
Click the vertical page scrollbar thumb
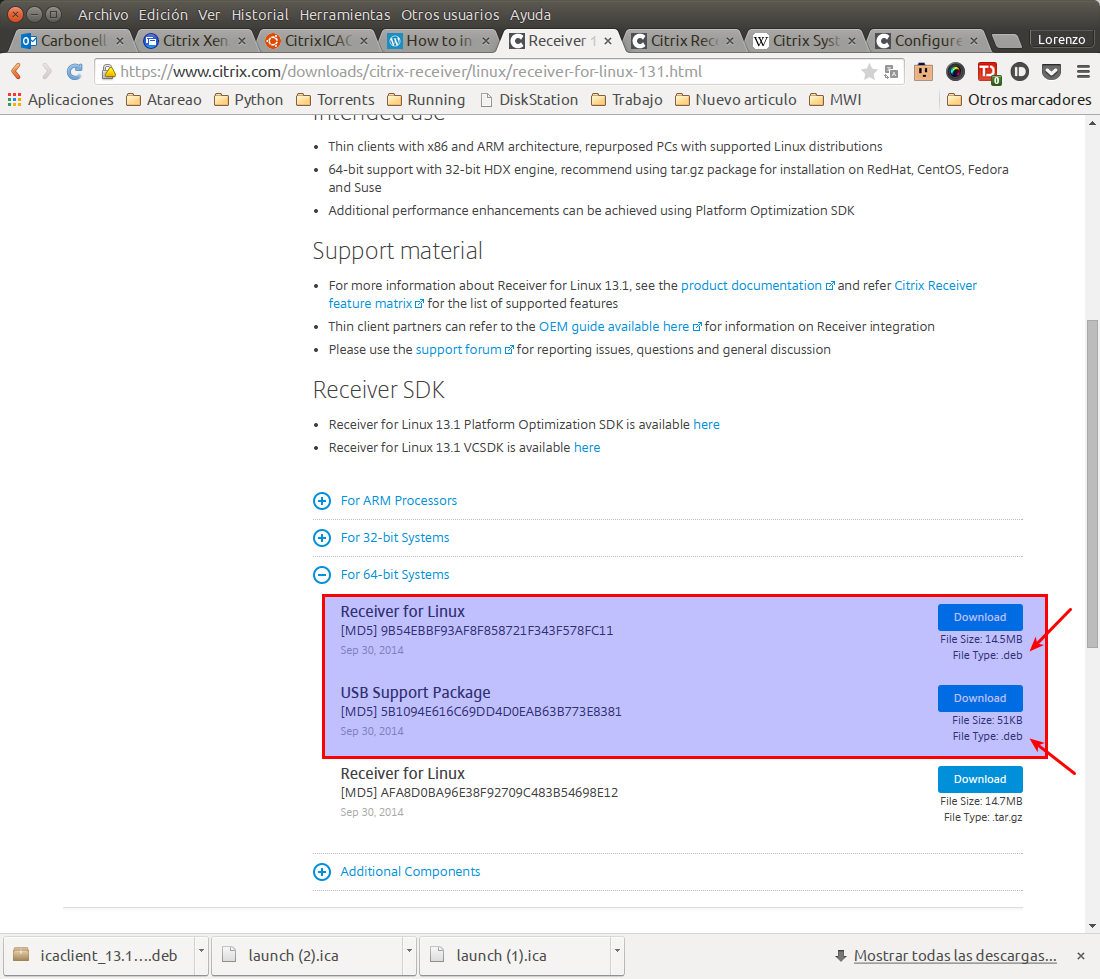click(x=1092, y=484)
